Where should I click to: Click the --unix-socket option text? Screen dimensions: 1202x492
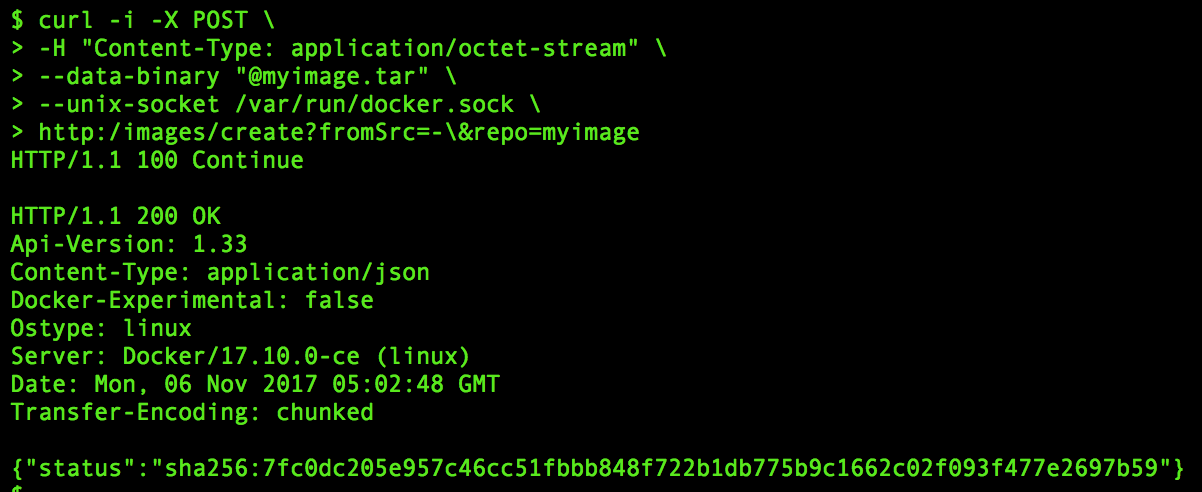130,104
